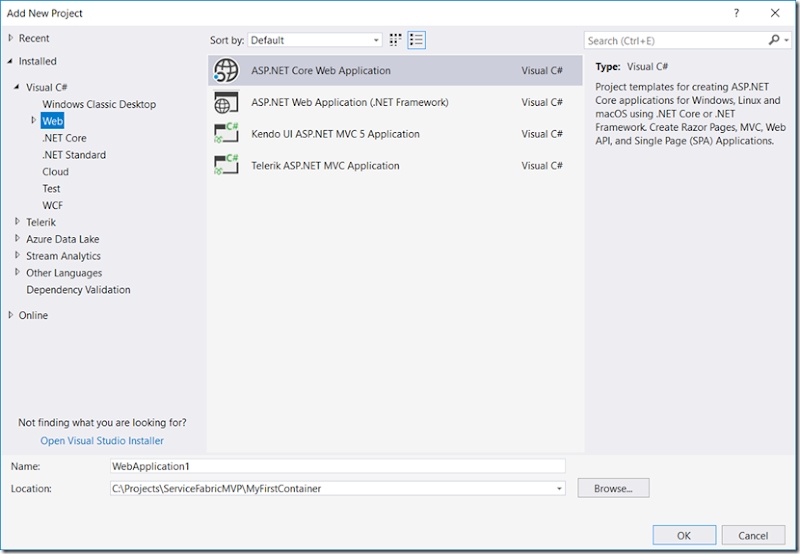Open the Sort by Default dropdown

(x=314, y=40)
